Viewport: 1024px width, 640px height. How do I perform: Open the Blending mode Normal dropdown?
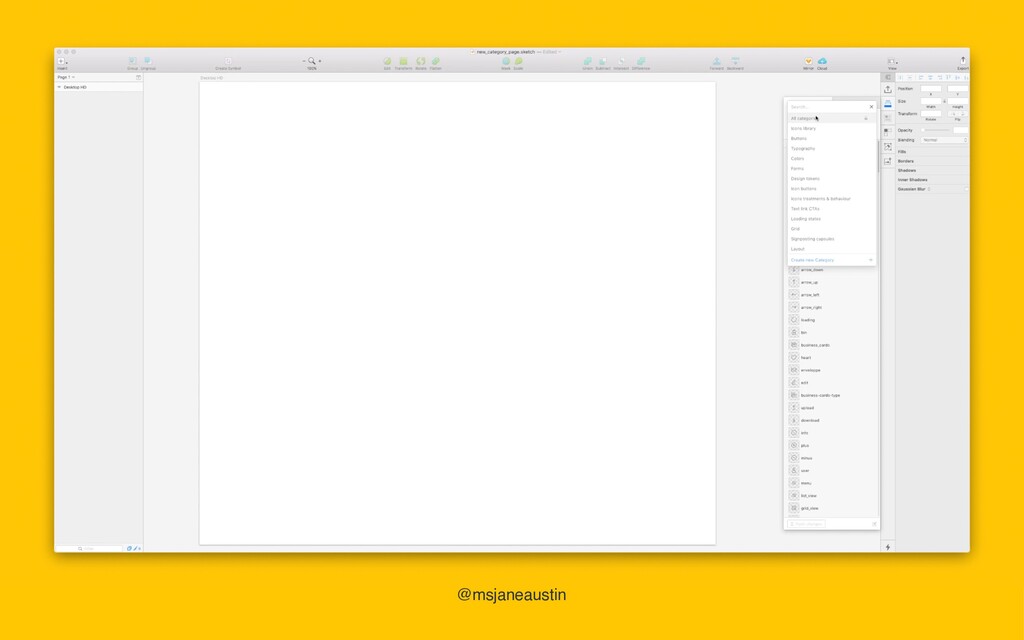click(944, 140)
